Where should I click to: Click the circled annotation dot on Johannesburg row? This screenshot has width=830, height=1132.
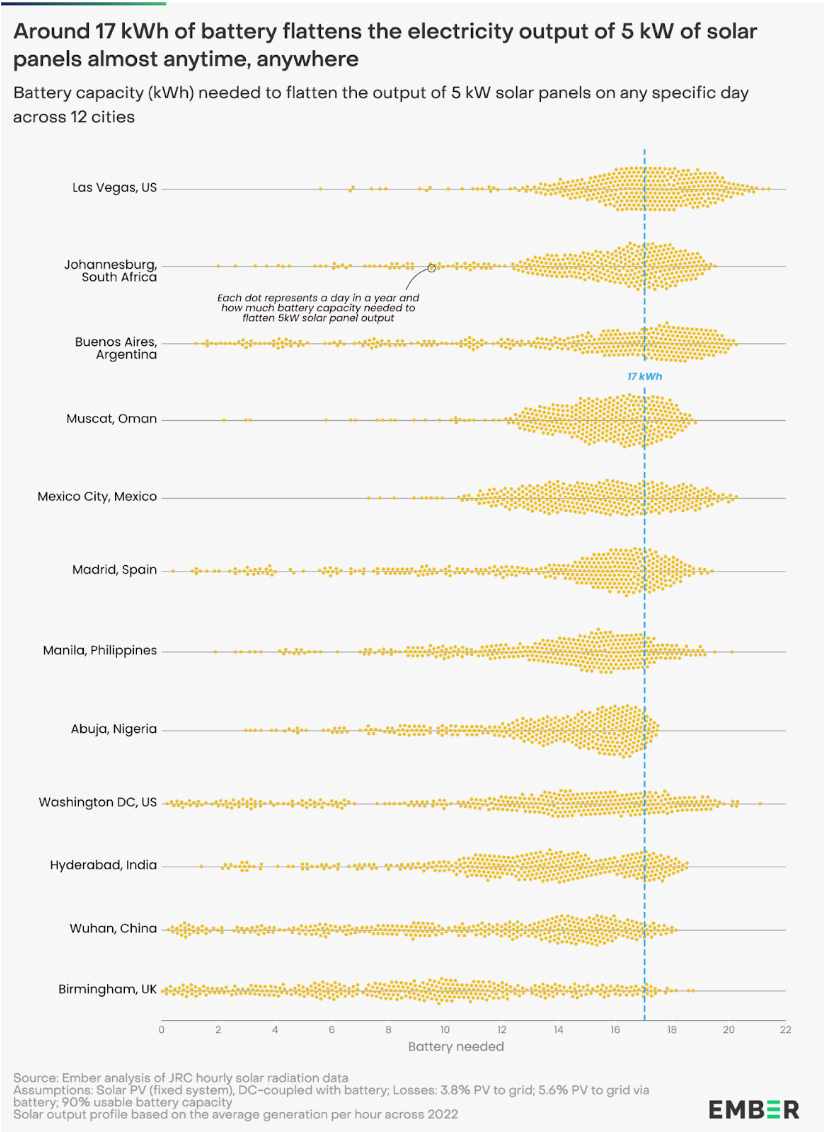432,268
